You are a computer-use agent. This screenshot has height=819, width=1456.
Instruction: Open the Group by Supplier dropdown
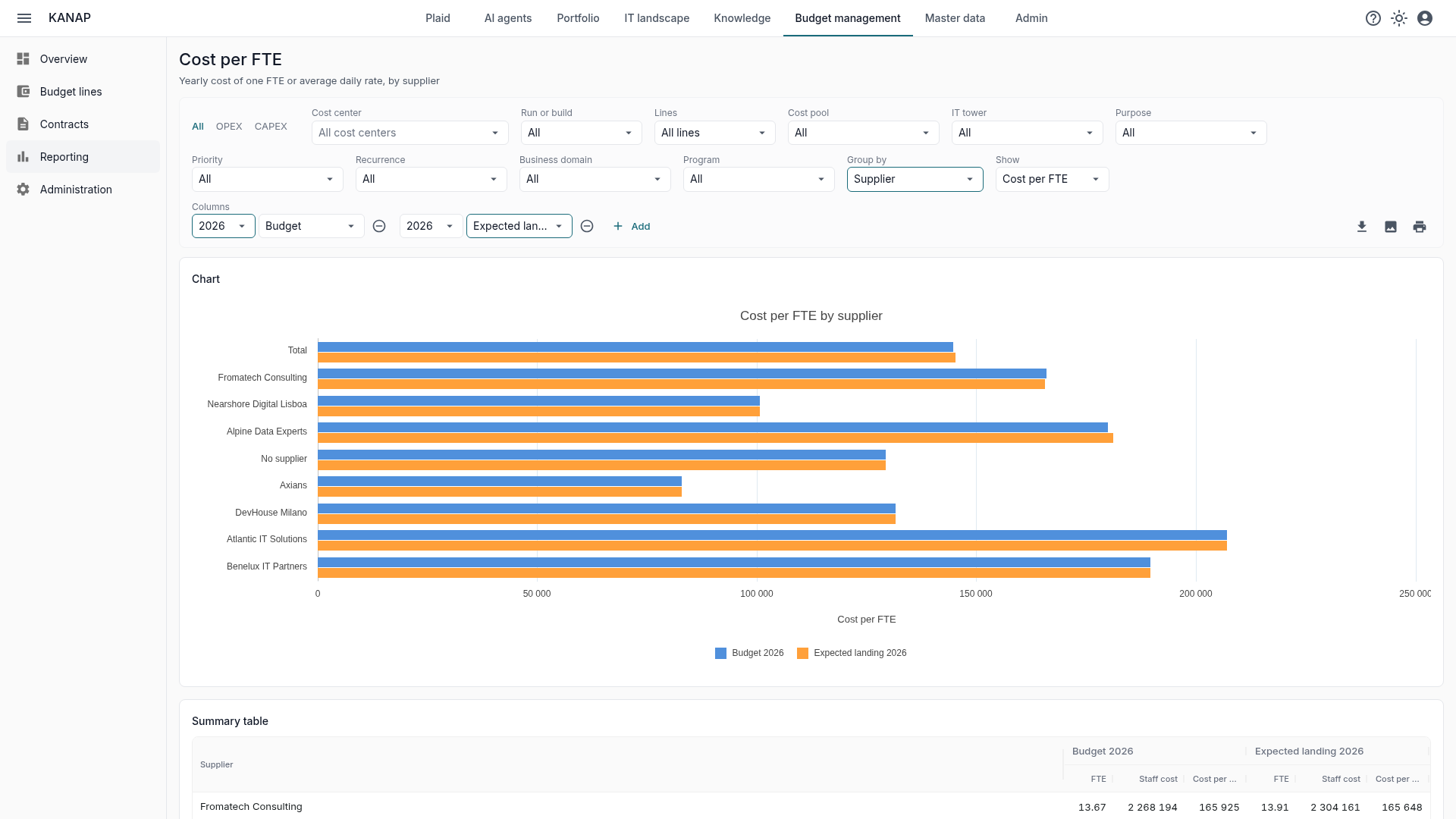pyautogui.click(x=915, y=179)
